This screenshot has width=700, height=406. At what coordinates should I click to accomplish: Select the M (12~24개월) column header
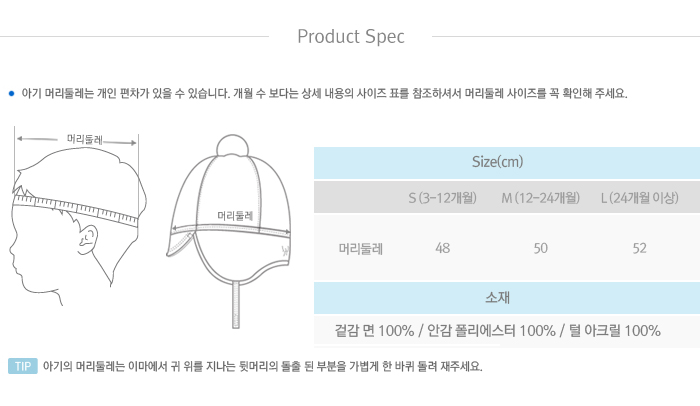tap(540, 198)
